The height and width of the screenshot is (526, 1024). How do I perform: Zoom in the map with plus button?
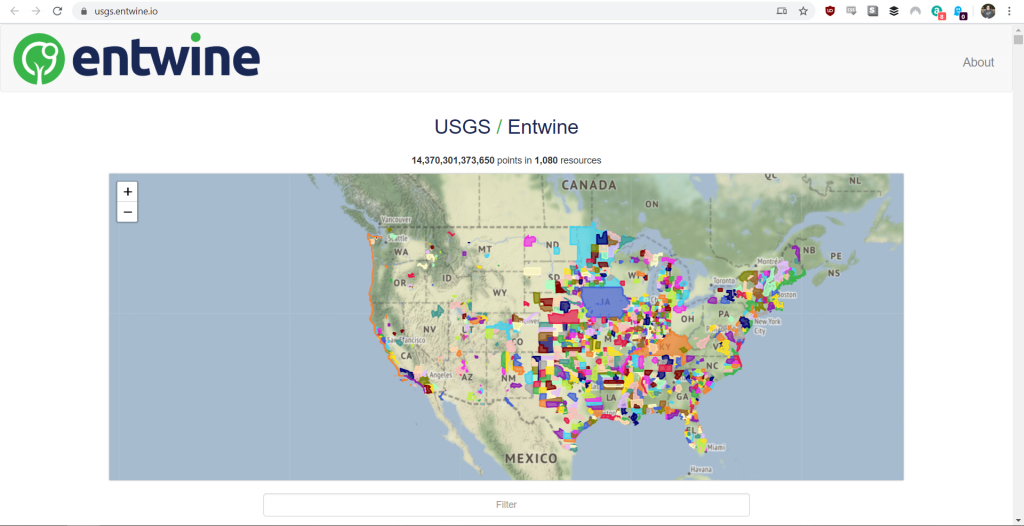[127, 191]
